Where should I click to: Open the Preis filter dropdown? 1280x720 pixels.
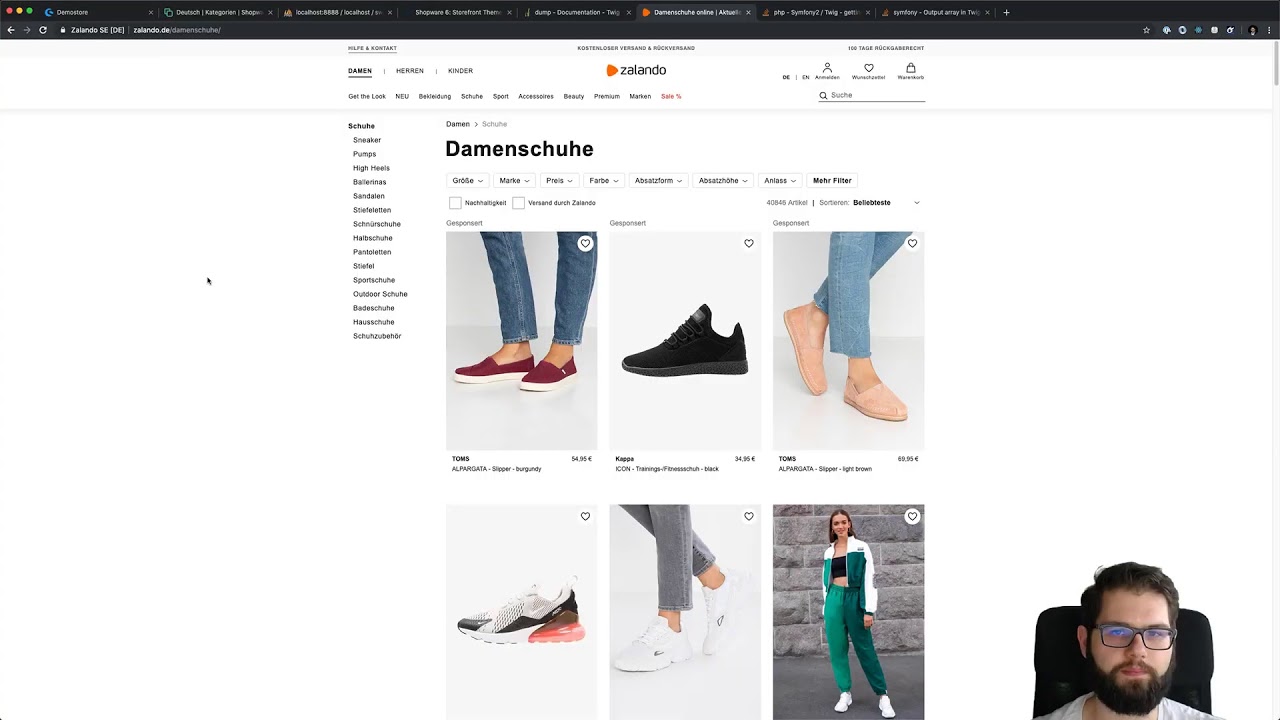(x=559, y=181)
